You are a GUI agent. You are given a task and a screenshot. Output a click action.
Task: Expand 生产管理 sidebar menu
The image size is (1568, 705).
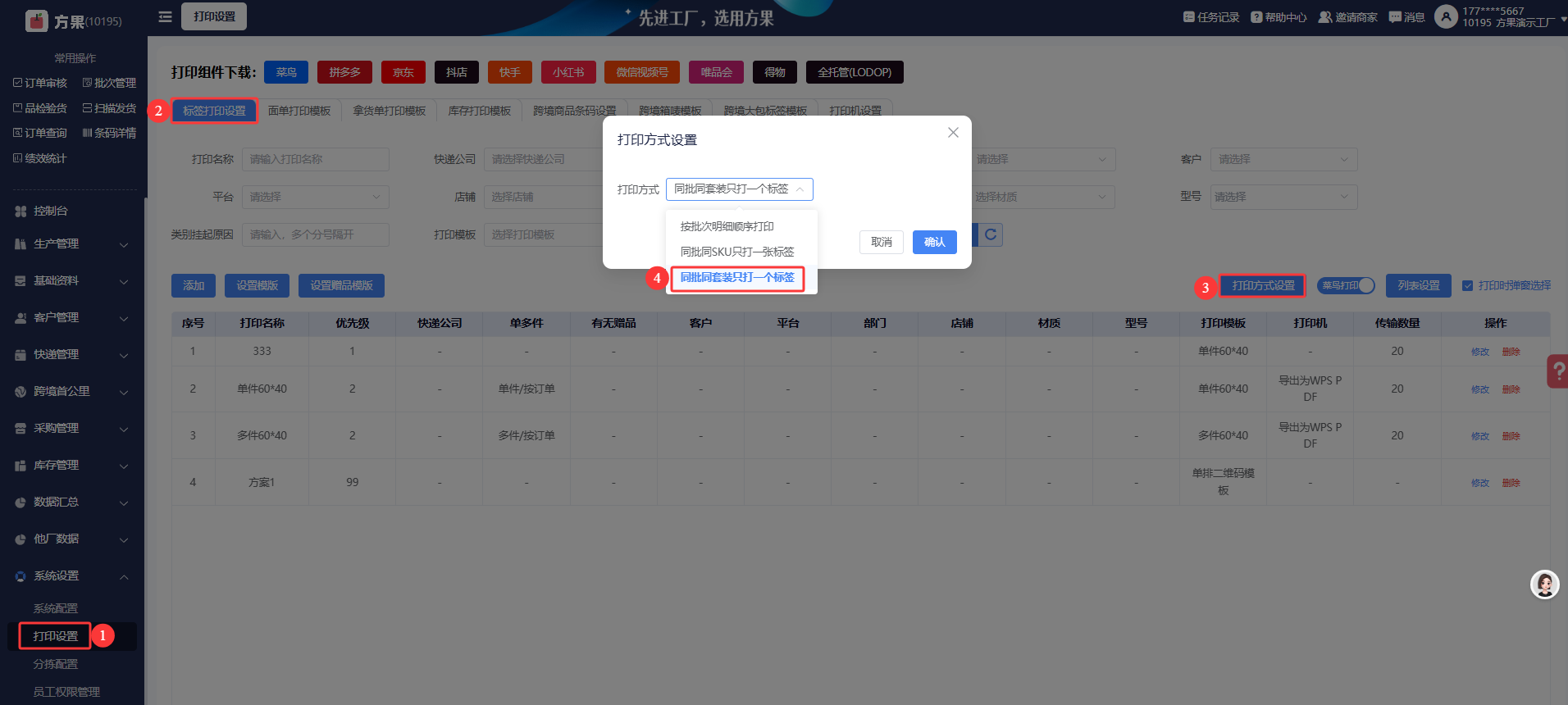point(72,243)
